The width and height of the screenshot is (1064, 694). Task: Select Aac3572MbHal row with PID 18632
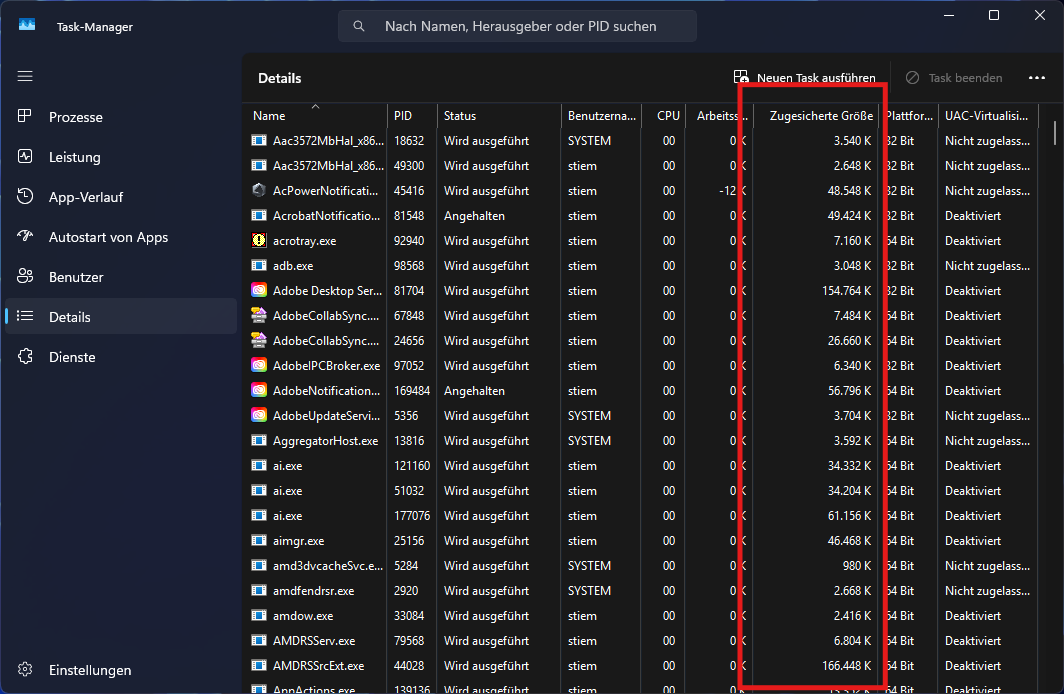click(641, 140)
